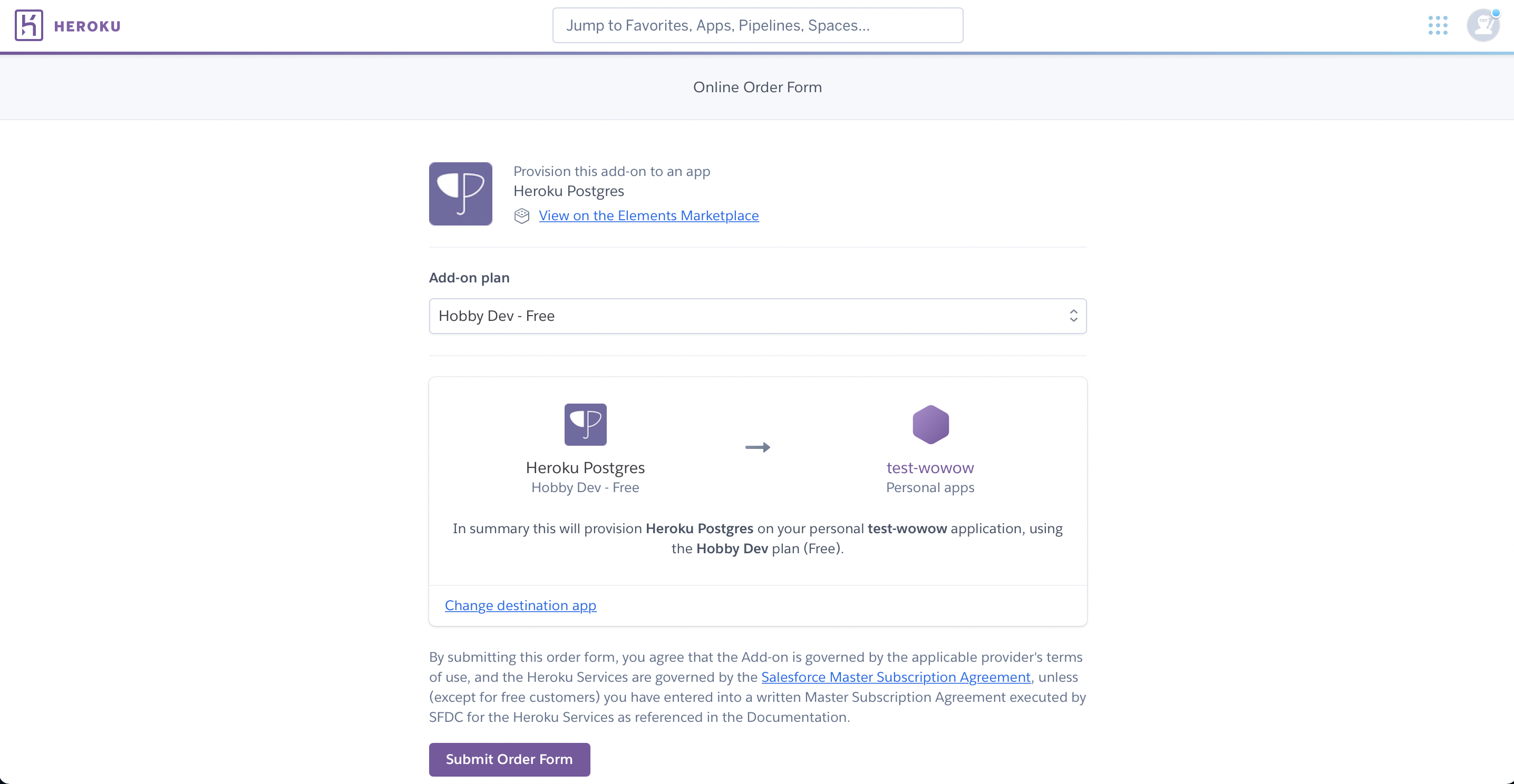Click Change destination app link

[x=520, y=605]
